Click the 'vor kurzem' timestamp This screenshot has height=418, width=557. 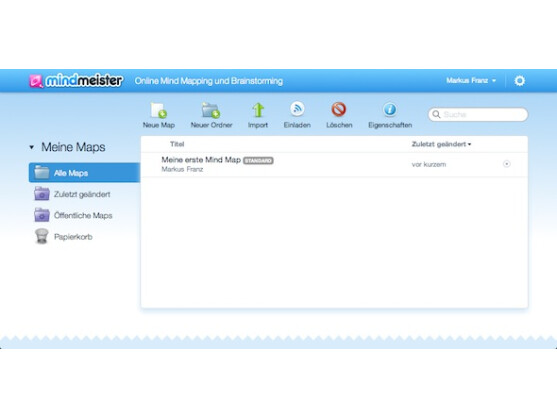pos(429,164)
